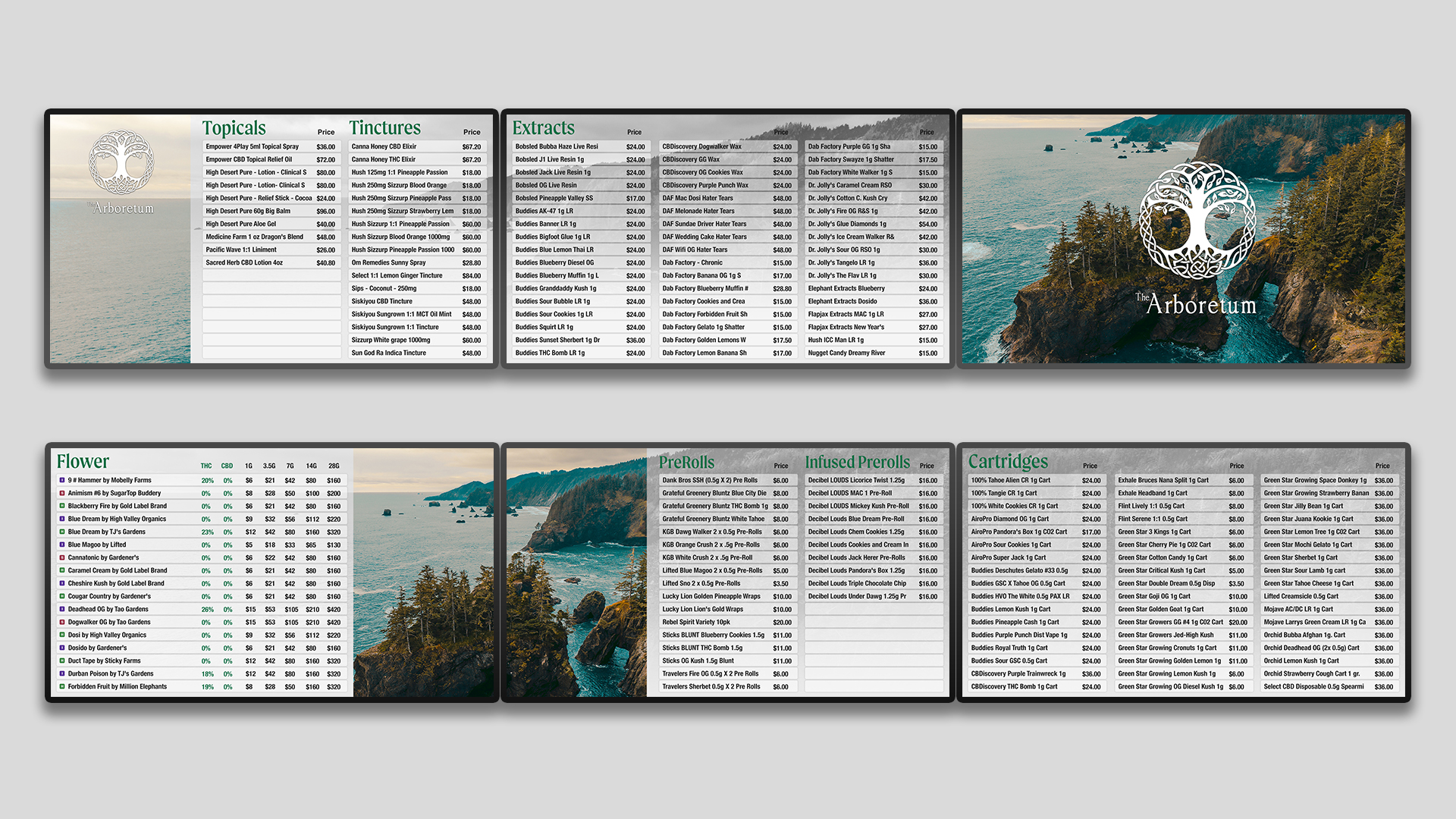Click the strain icon beside Dogwalker OG
1456x819 pixels.
(61, 622)
